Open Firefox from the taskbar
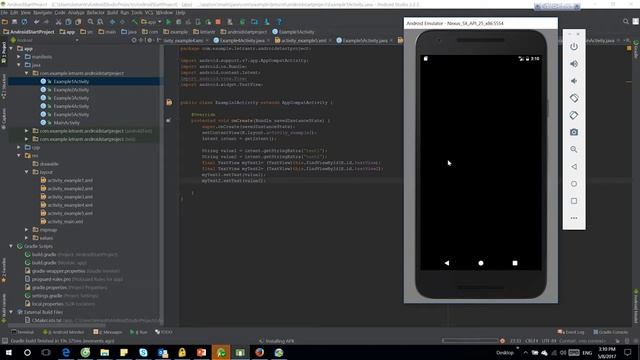Screen dimensions: 640x360 click(260, 352)
